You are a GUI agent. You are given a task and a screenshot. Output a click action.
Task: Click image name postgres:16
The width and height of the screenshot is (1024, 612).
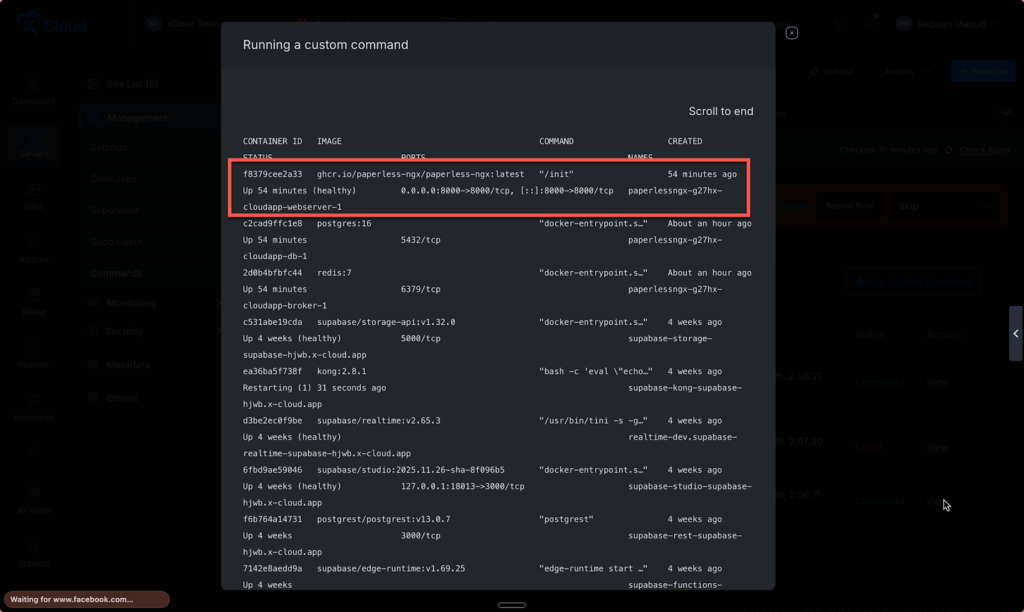344,223
